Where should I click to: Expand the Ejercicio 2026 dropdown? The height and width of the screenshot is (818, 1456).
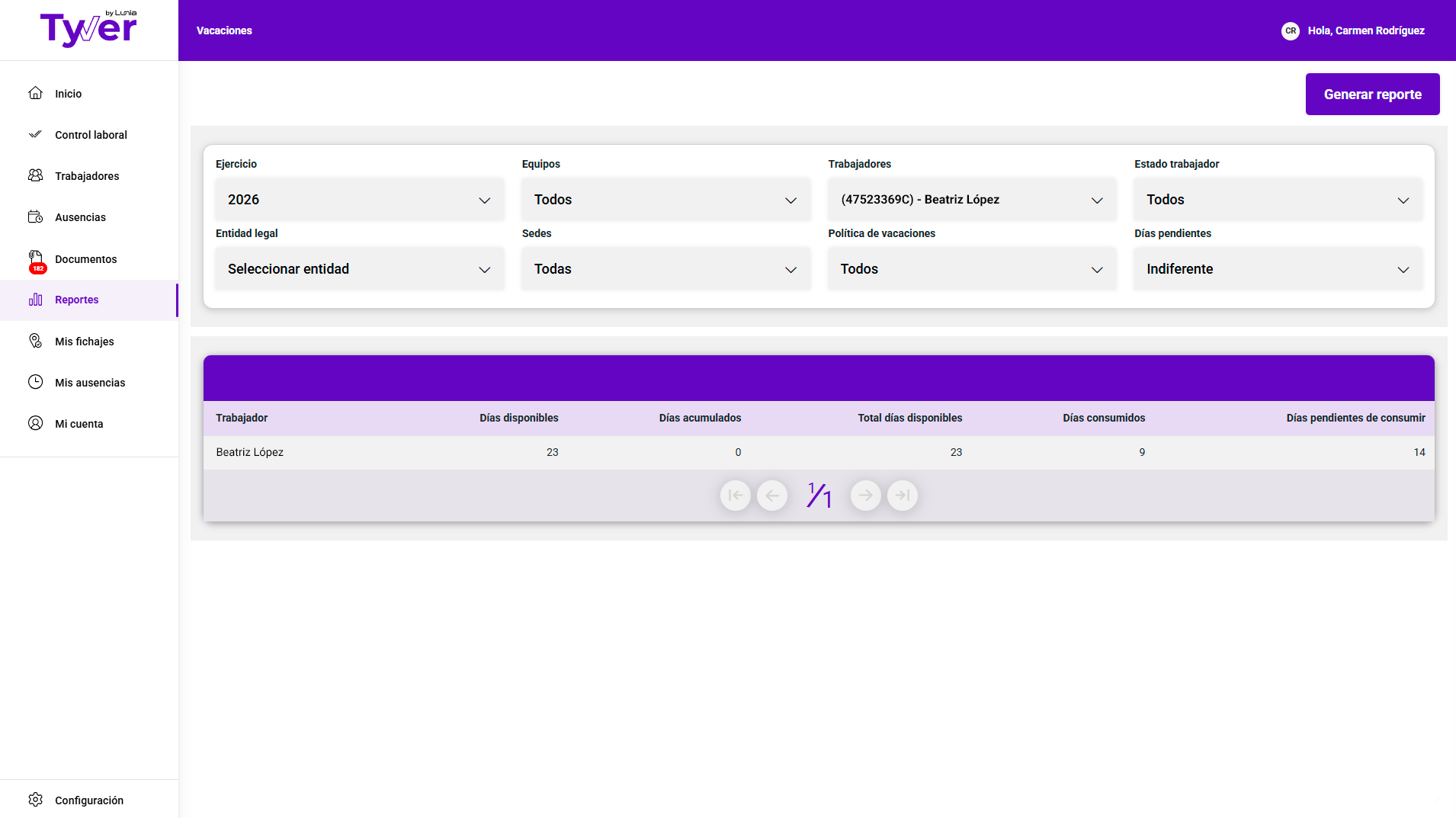point(360,200)
